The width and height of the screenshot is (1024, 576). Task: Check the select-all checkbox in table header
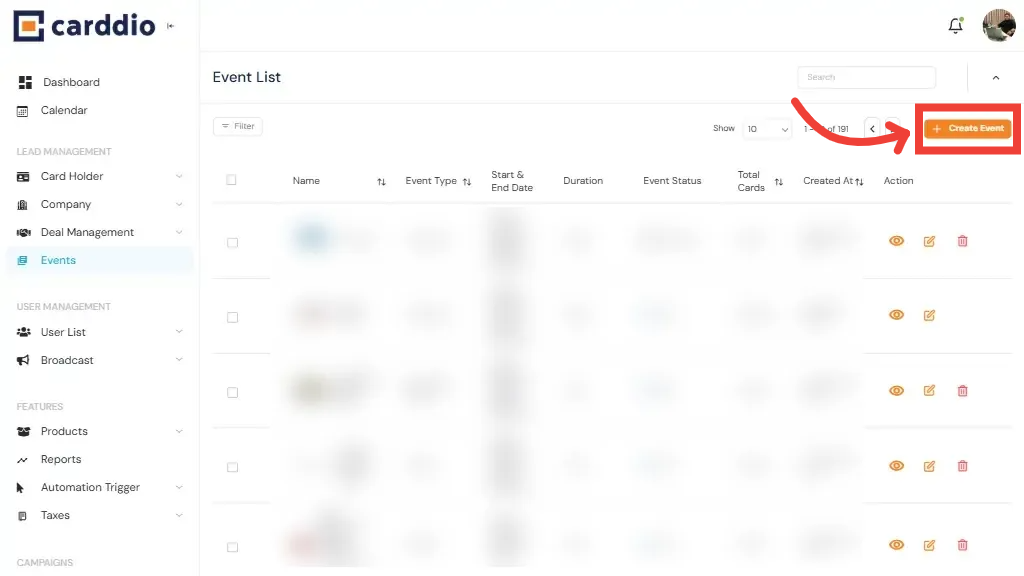tap(231, 180)
